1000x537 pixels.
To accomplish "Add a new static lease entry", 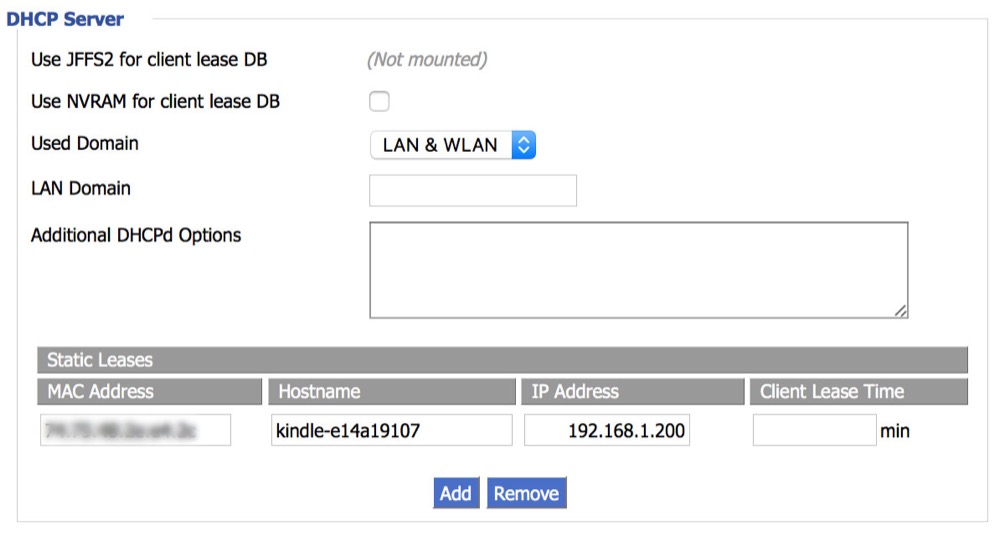I will pyautogui.click(x=456, y=493).
